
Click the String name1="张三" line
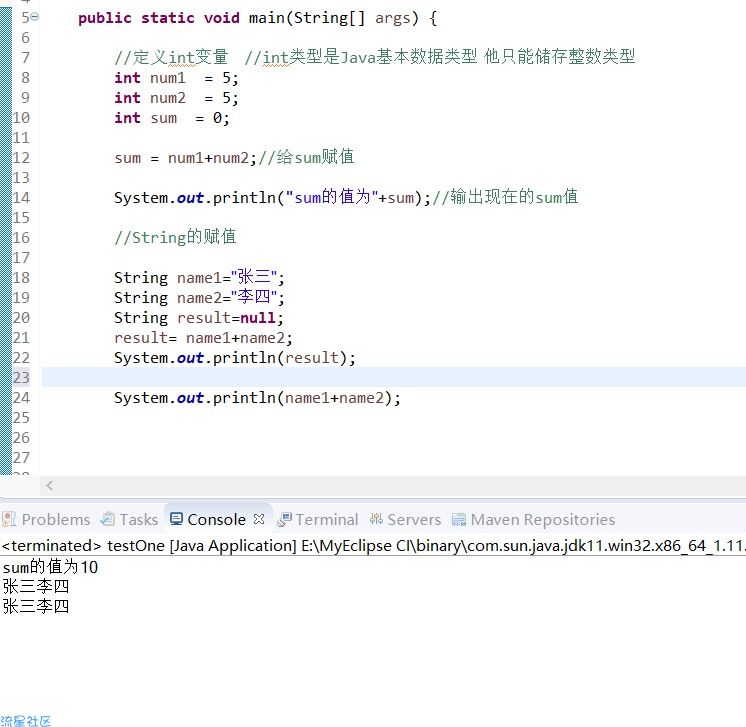[x=199, y=277]
